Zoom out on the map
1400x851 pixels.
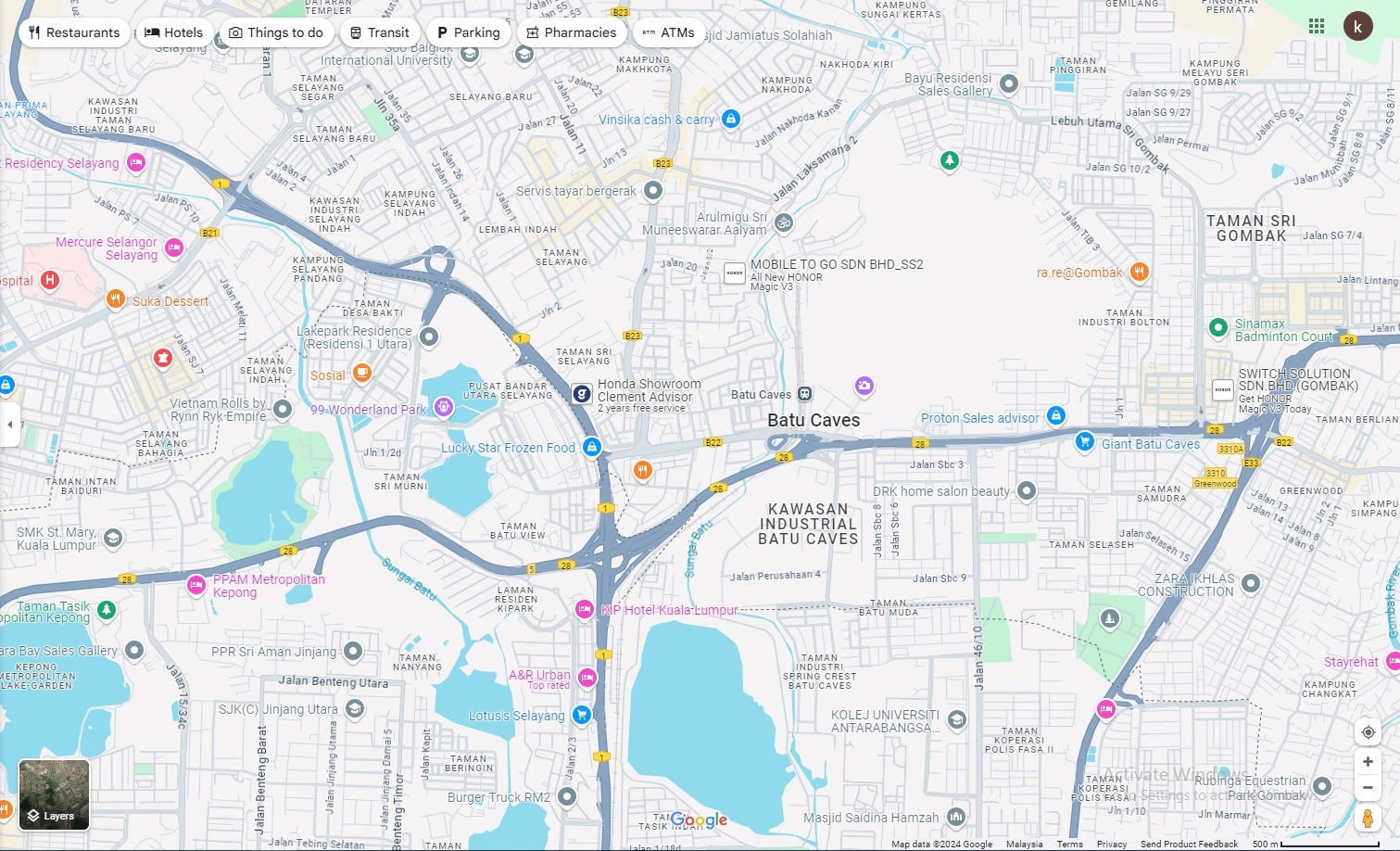(x=1368, y=788)
